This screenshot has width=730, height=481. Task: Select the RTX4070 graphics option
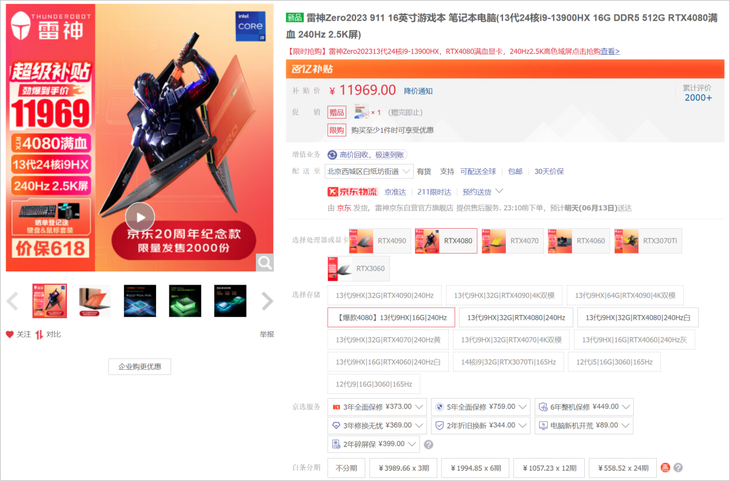point(513,241)
